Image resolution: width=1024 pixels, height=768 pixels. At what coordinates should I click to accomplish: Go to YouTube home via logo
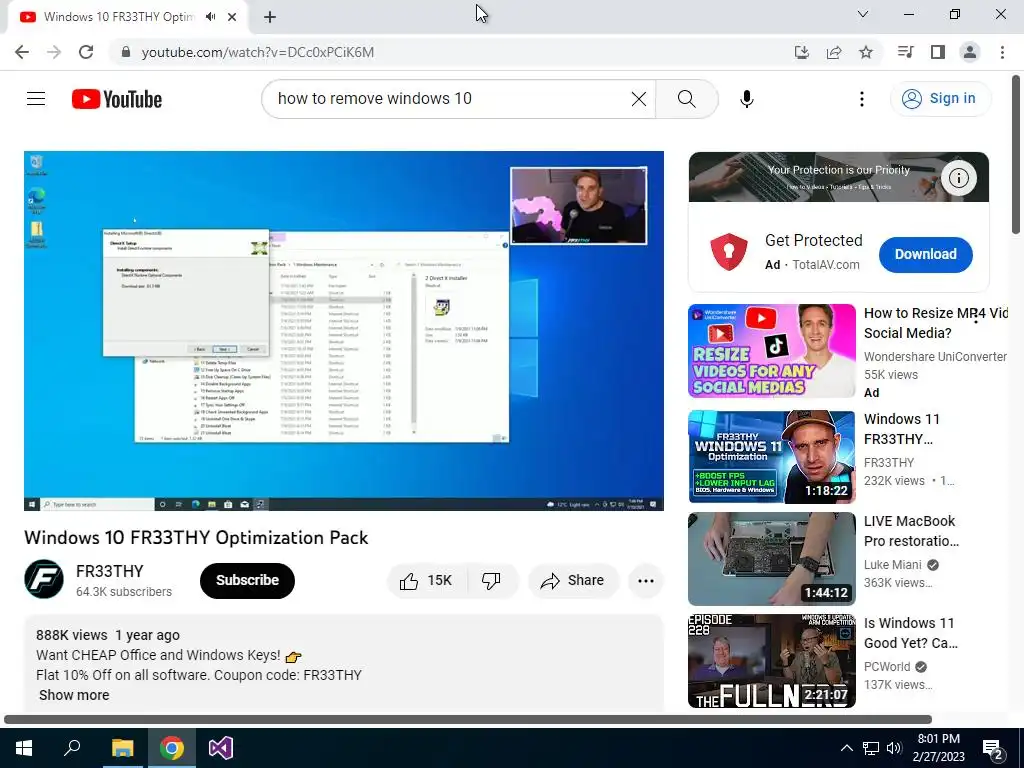(x=117, y=99)
